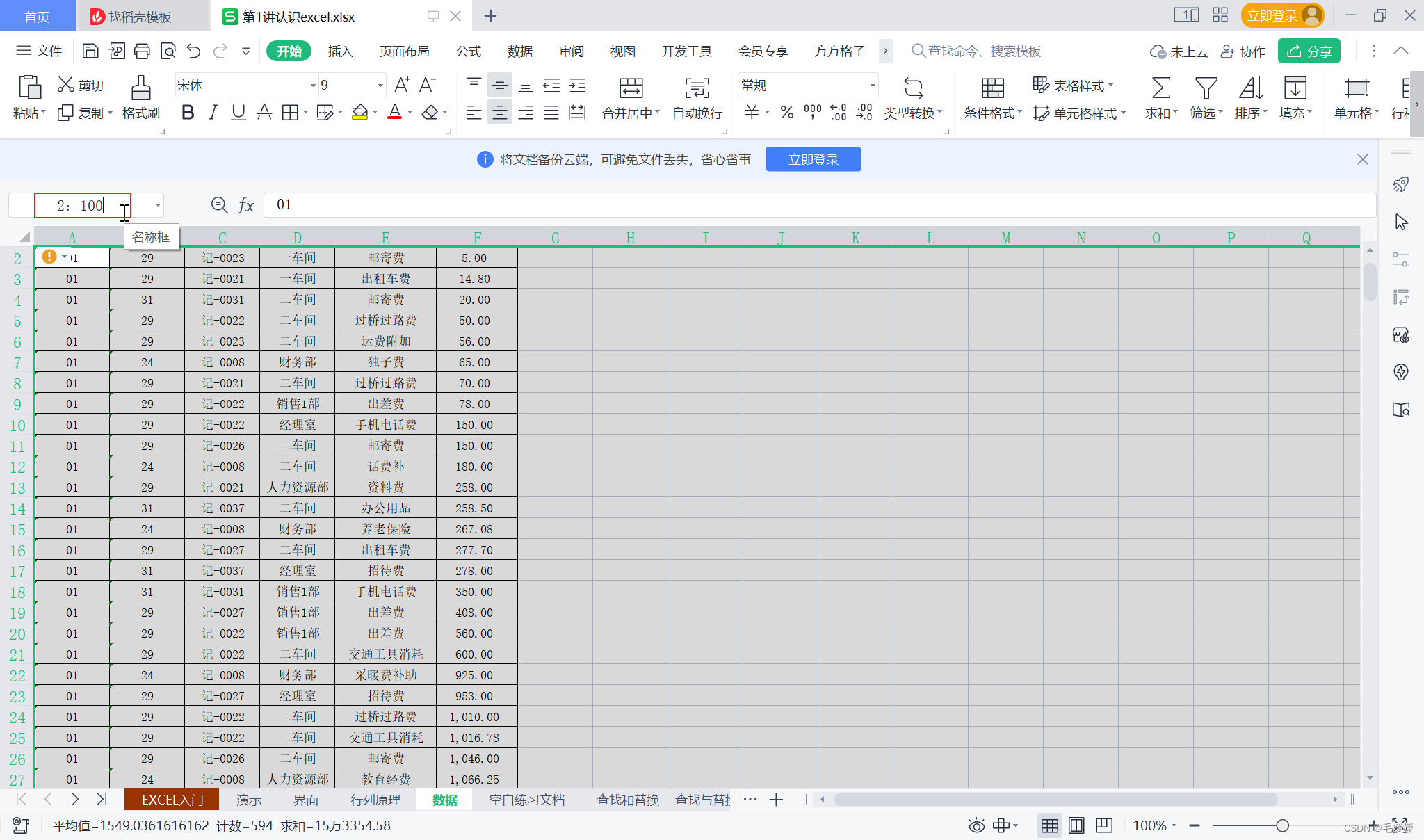
Task: Expand the Name Box dropdown arrow
Action: [158, 205]
